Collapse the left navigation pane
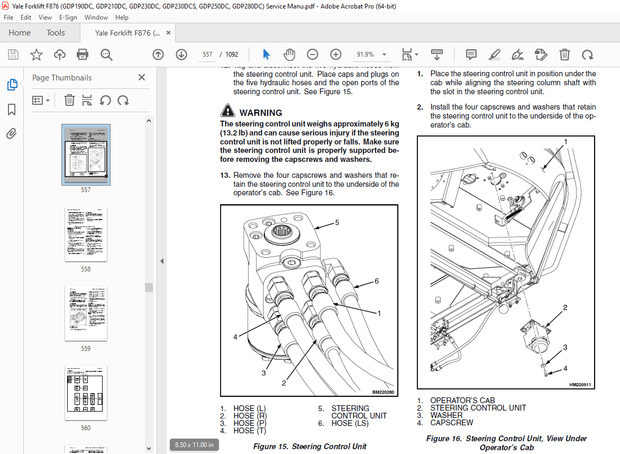Screen dimensions: 620x454 click(x=162, y=261)
